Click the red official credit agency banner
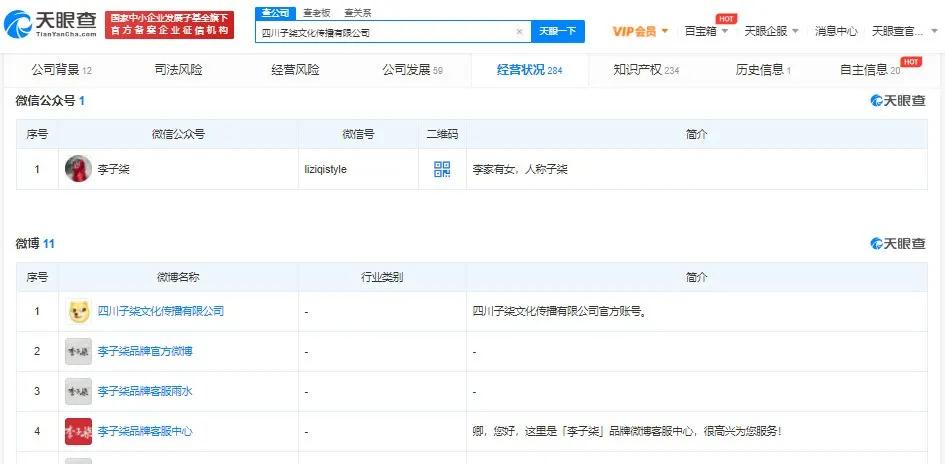This screenshot has height=464, width=945. tap(169, 25)
